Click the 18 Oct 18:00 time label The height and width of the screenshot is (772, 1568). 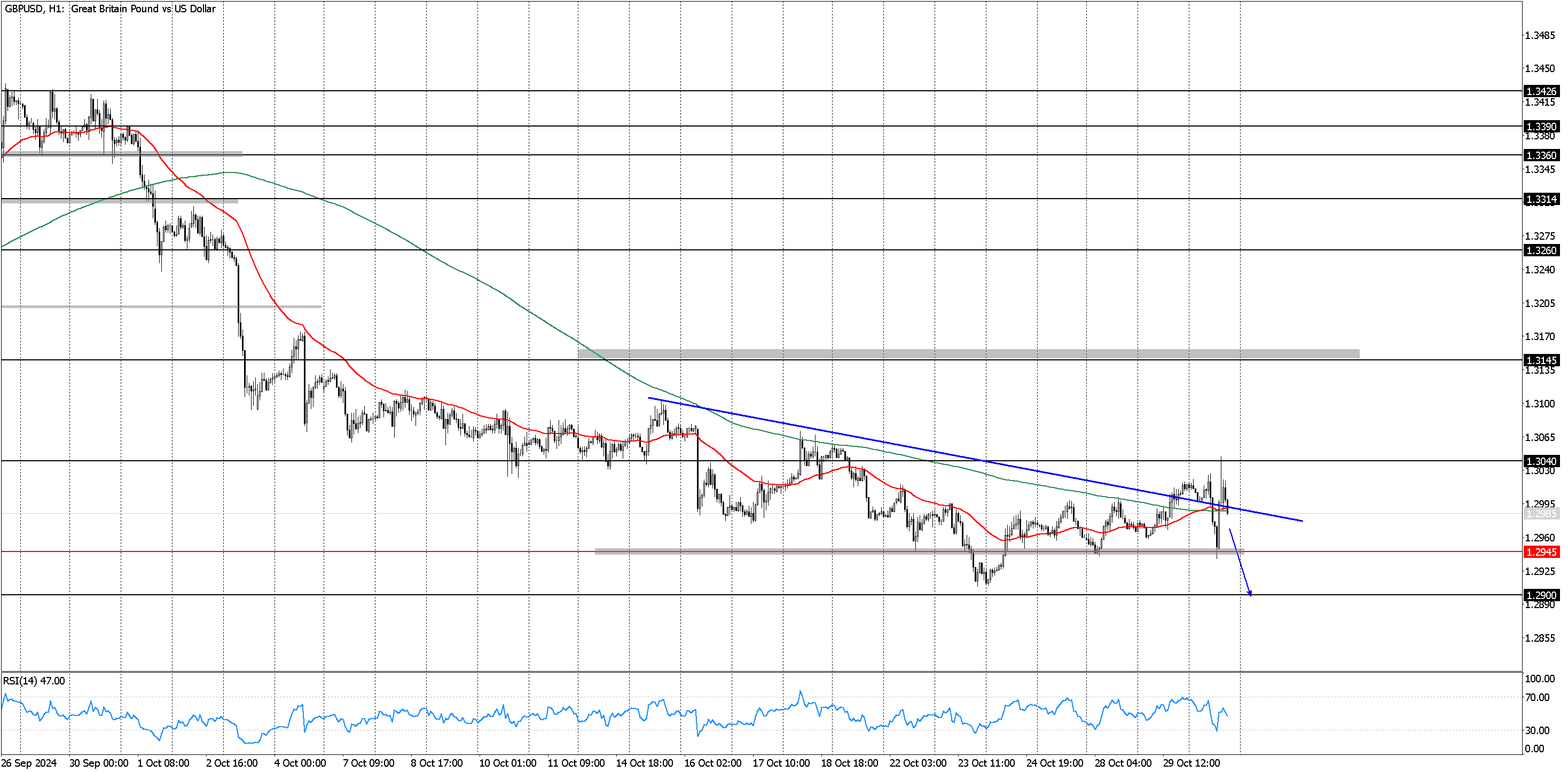[850, 763]
